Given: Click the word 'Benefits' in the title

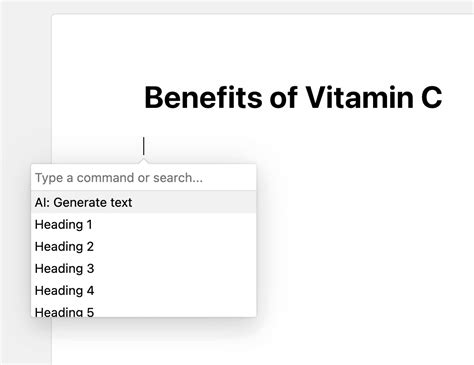Looking at the screenshot, I should (203, 97).
